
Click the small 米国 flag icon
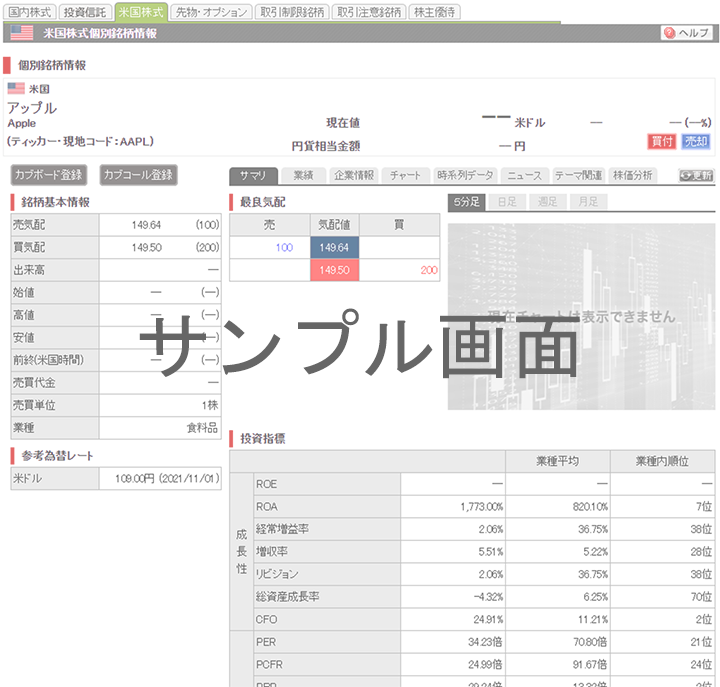click(x=16, y=88)
